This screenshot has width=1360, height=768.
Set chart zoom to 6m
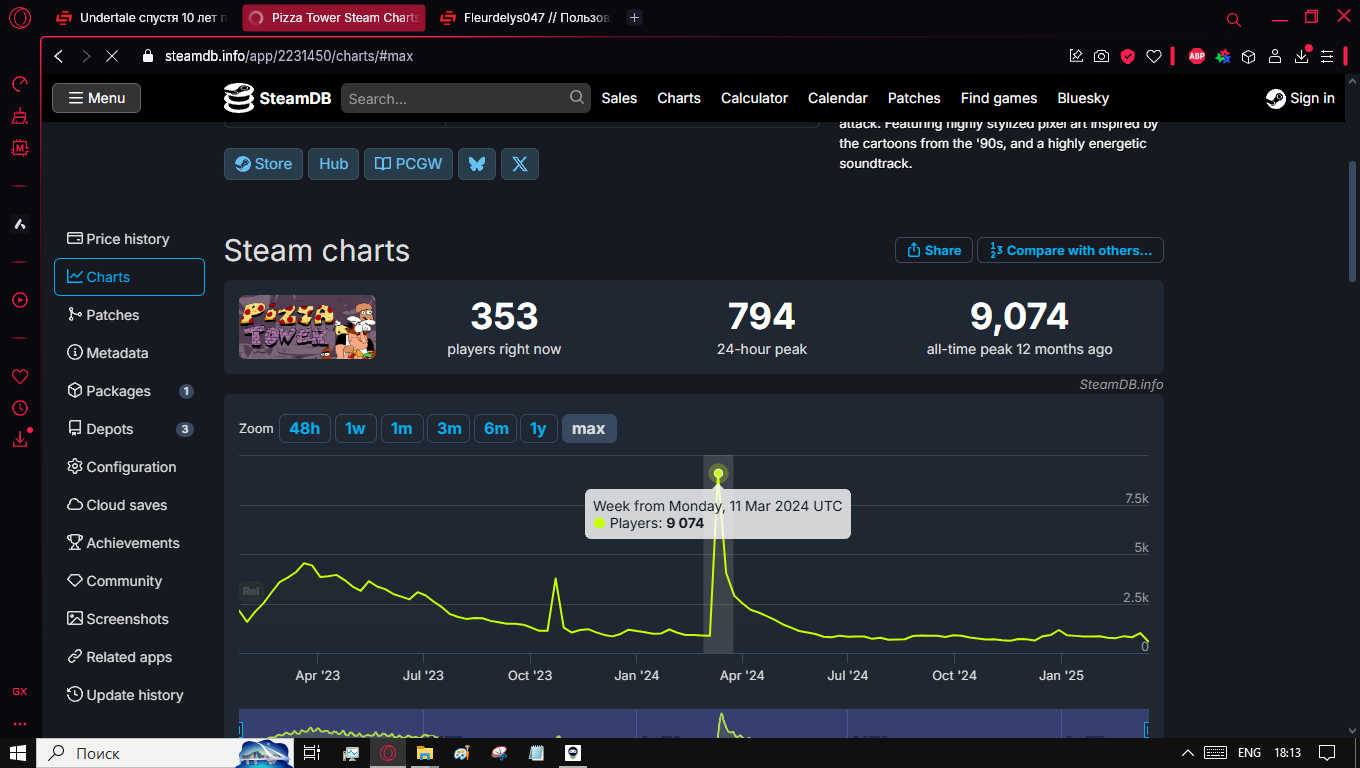point(496,428)
